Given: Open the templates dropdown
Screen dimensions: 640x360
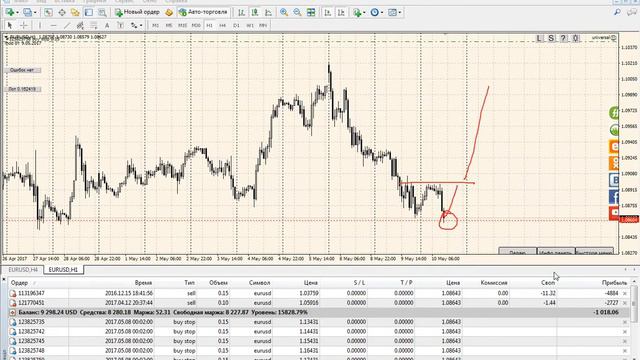Looking at the screenshot, I should 395,12.
